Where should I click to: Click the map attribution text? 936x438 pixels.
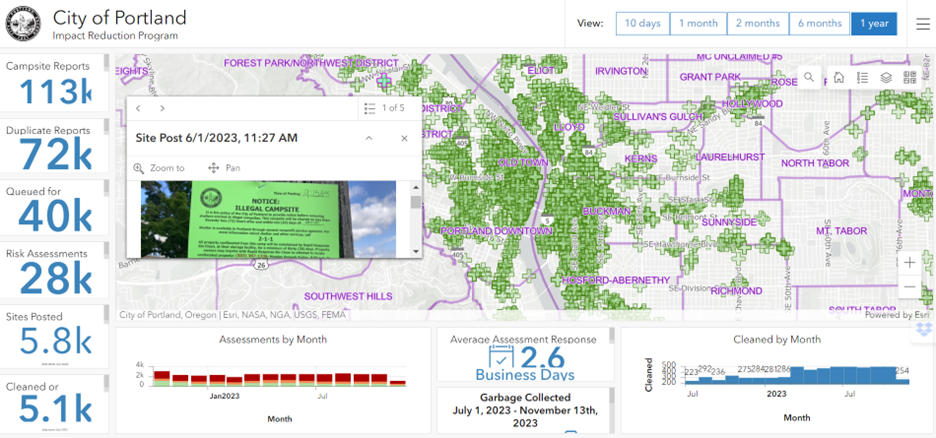coord(233,314)
